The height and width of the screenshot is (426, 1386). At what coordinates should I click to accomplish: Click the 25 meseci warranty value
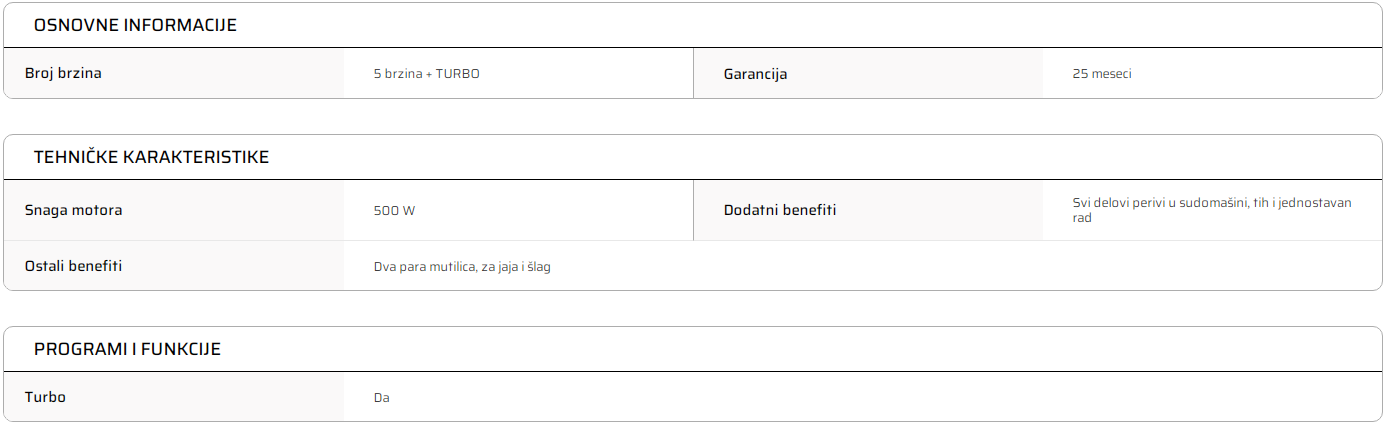1102,74
